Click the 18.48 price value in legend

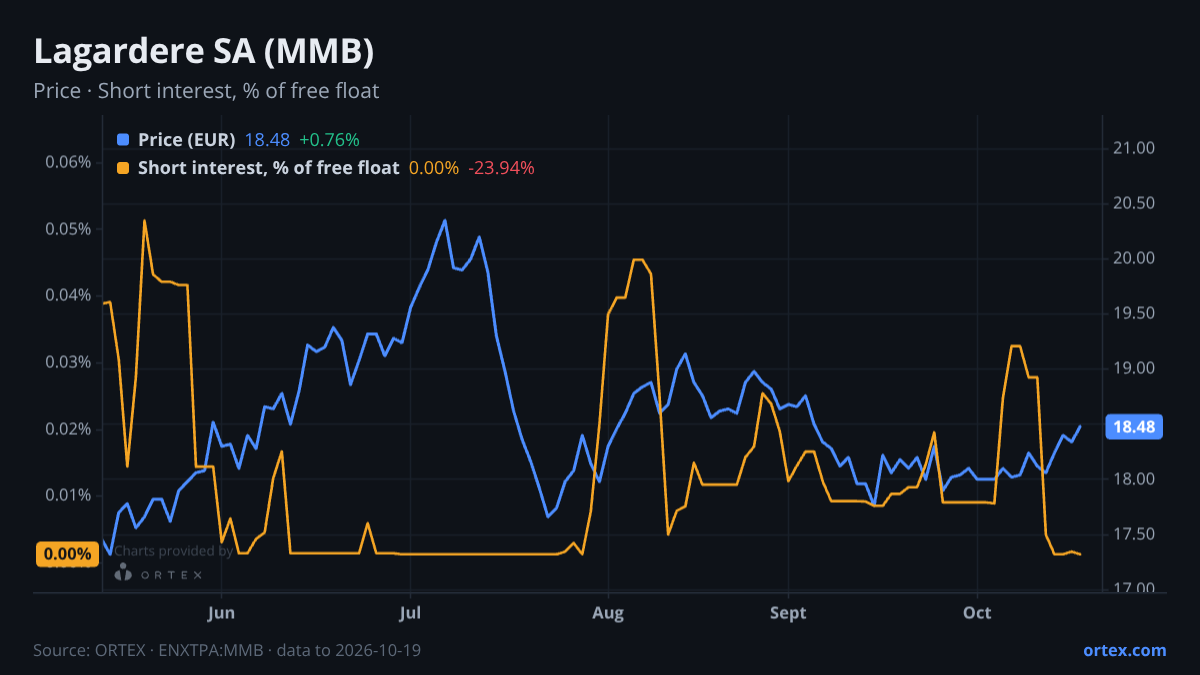[267, 140]
